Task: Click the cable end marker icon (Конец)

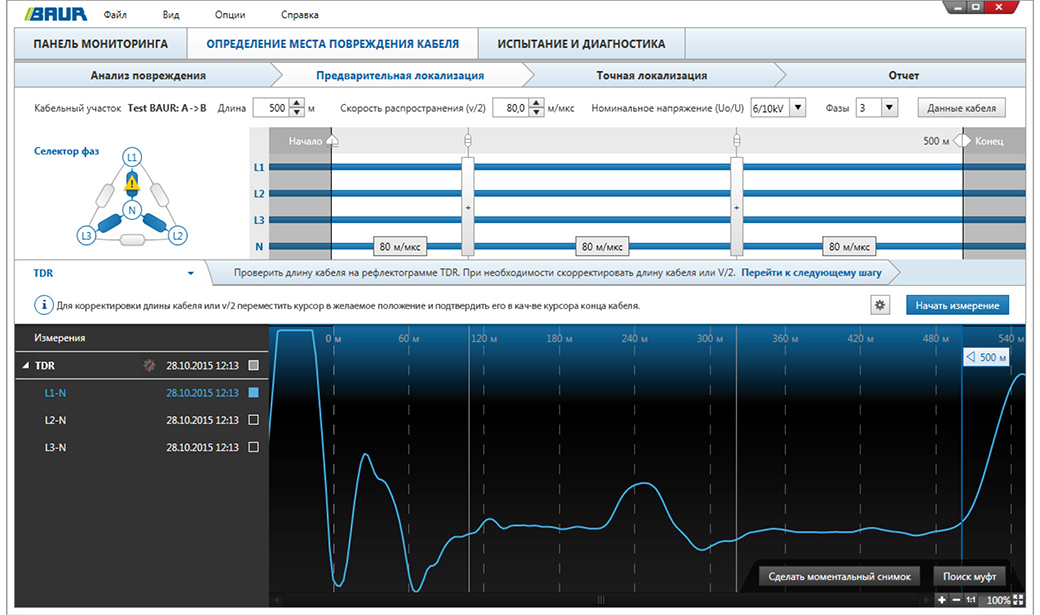Action: tap(962, 141)
